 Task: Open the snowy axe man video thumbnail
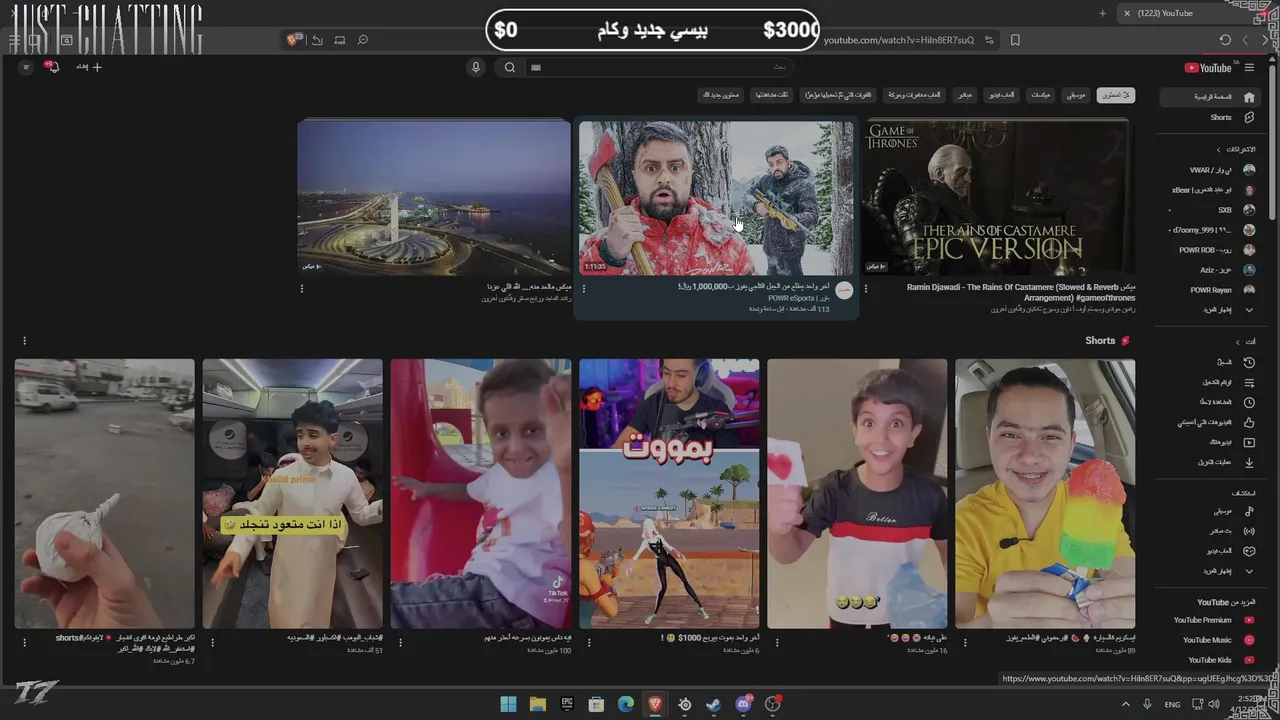click(716, 197)
